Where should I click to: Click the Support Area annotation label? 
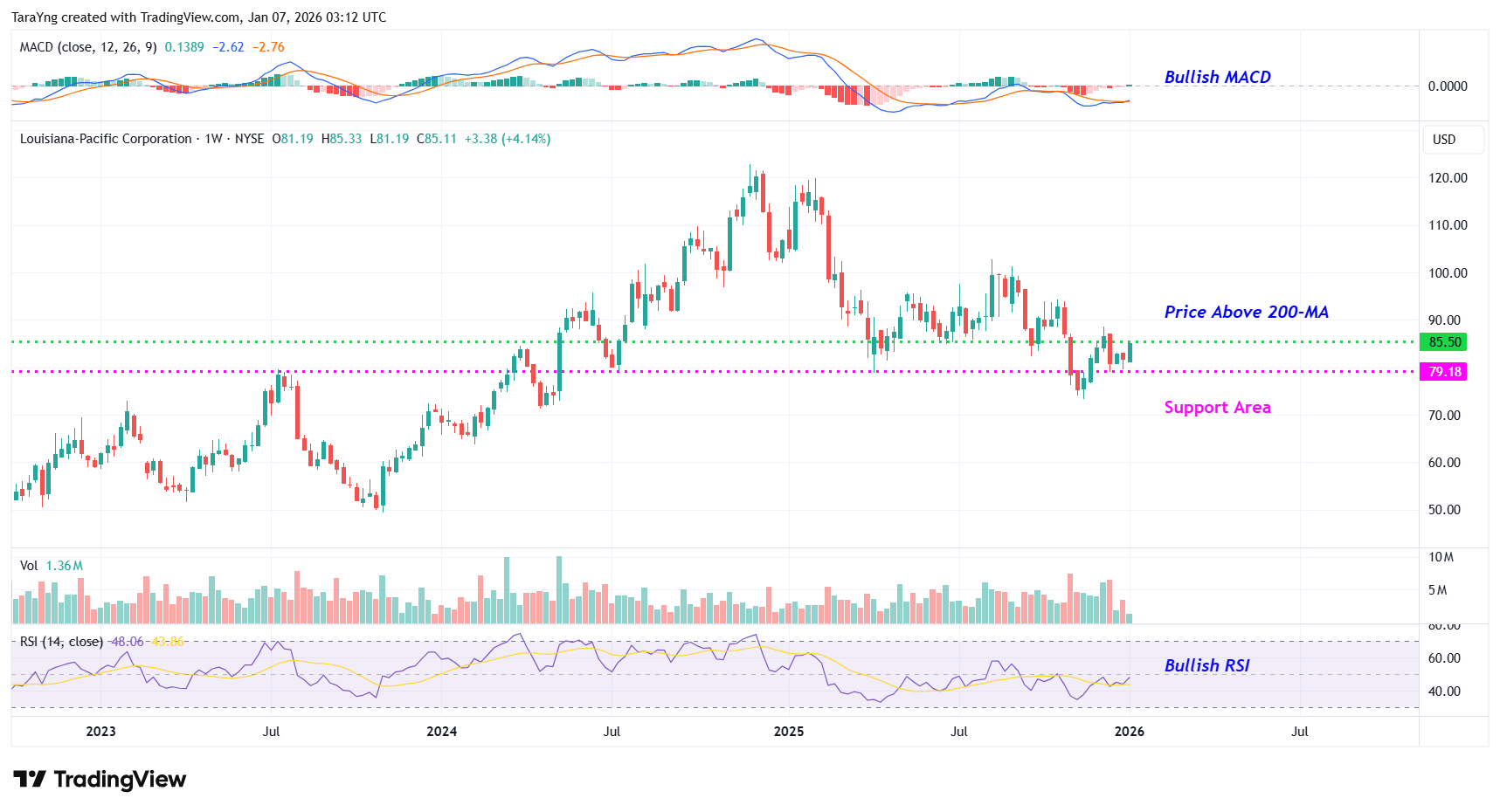pyautogui.click(x=1217, y=408)
